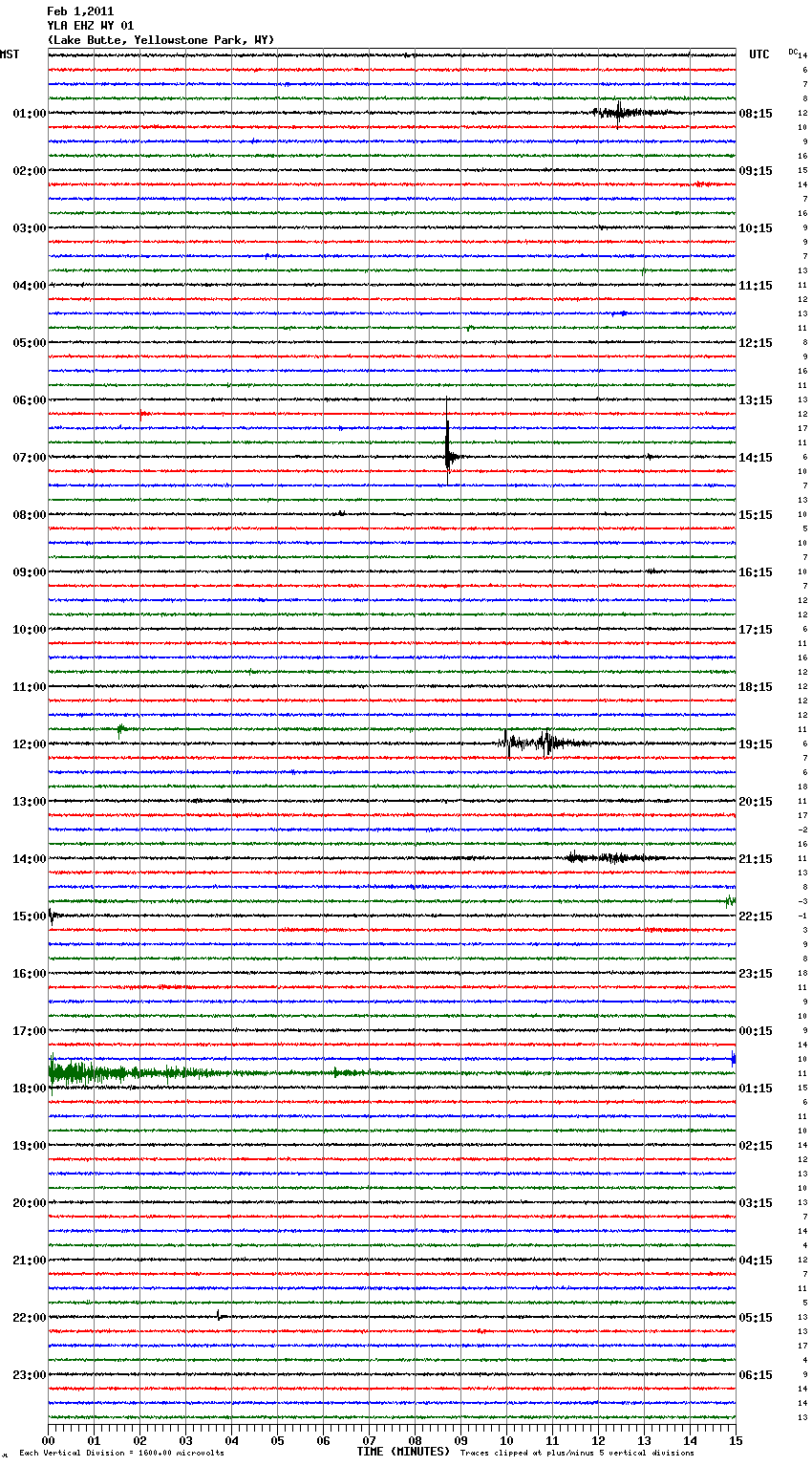Screen dimensions: 812x1466
Task: Click the "Feb 1,2011" date header
Action: coord(80,11)
